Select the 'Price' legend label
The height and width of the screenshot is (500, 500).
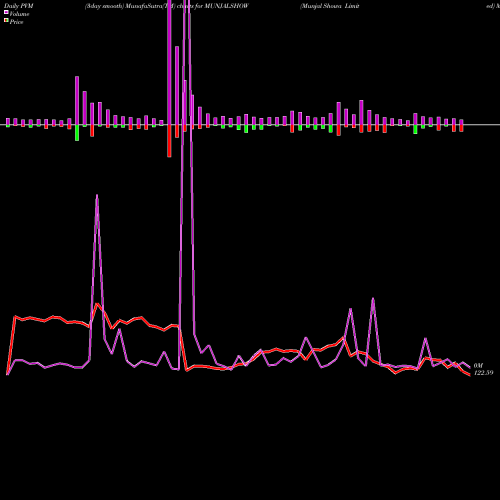click(16, 22)
